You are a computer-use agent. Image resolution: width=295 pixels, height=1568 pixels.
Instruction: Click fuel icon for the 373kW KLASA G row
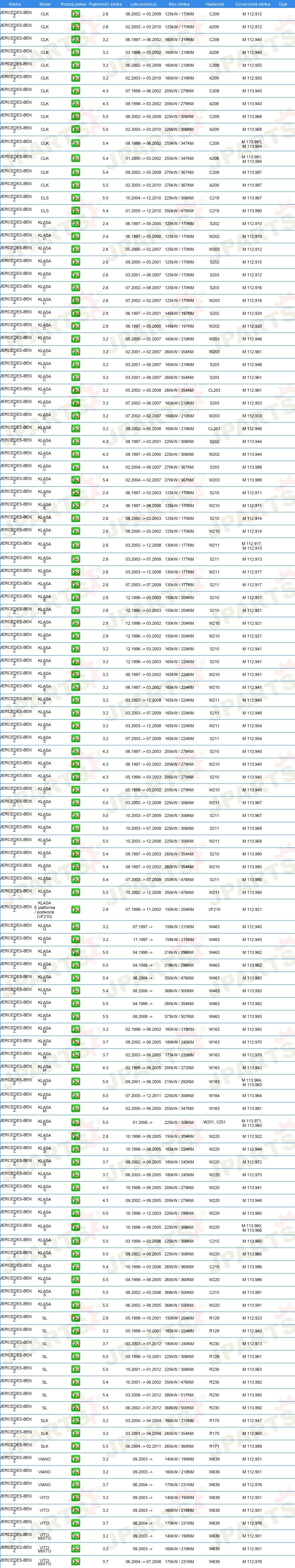click(x=75, y=1016)
